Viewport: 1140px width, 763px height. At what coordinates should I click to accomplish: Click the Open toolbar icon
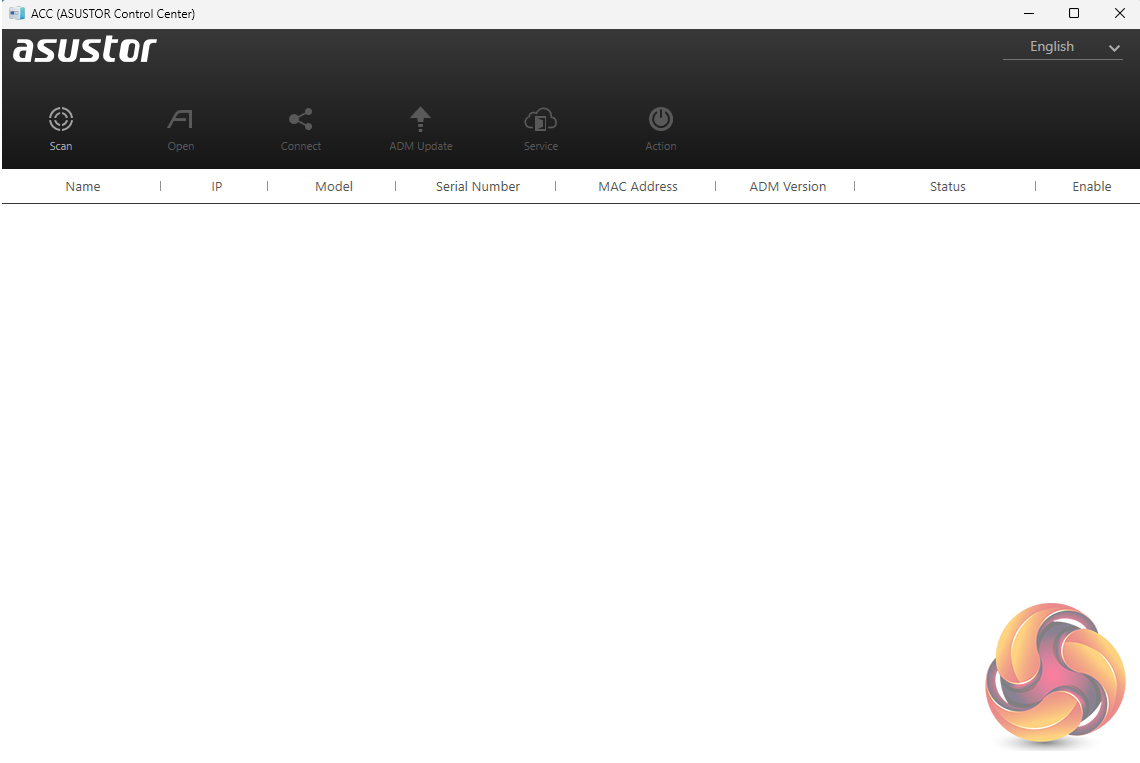coord(180,119)
